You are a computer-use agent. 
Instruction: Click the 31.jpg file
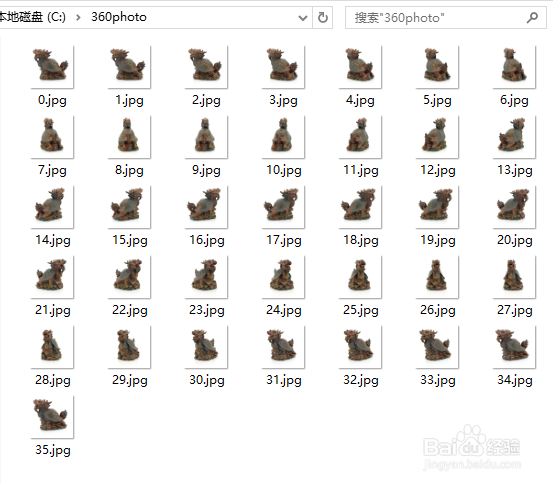pyautogui.click(x=283, y=347)
